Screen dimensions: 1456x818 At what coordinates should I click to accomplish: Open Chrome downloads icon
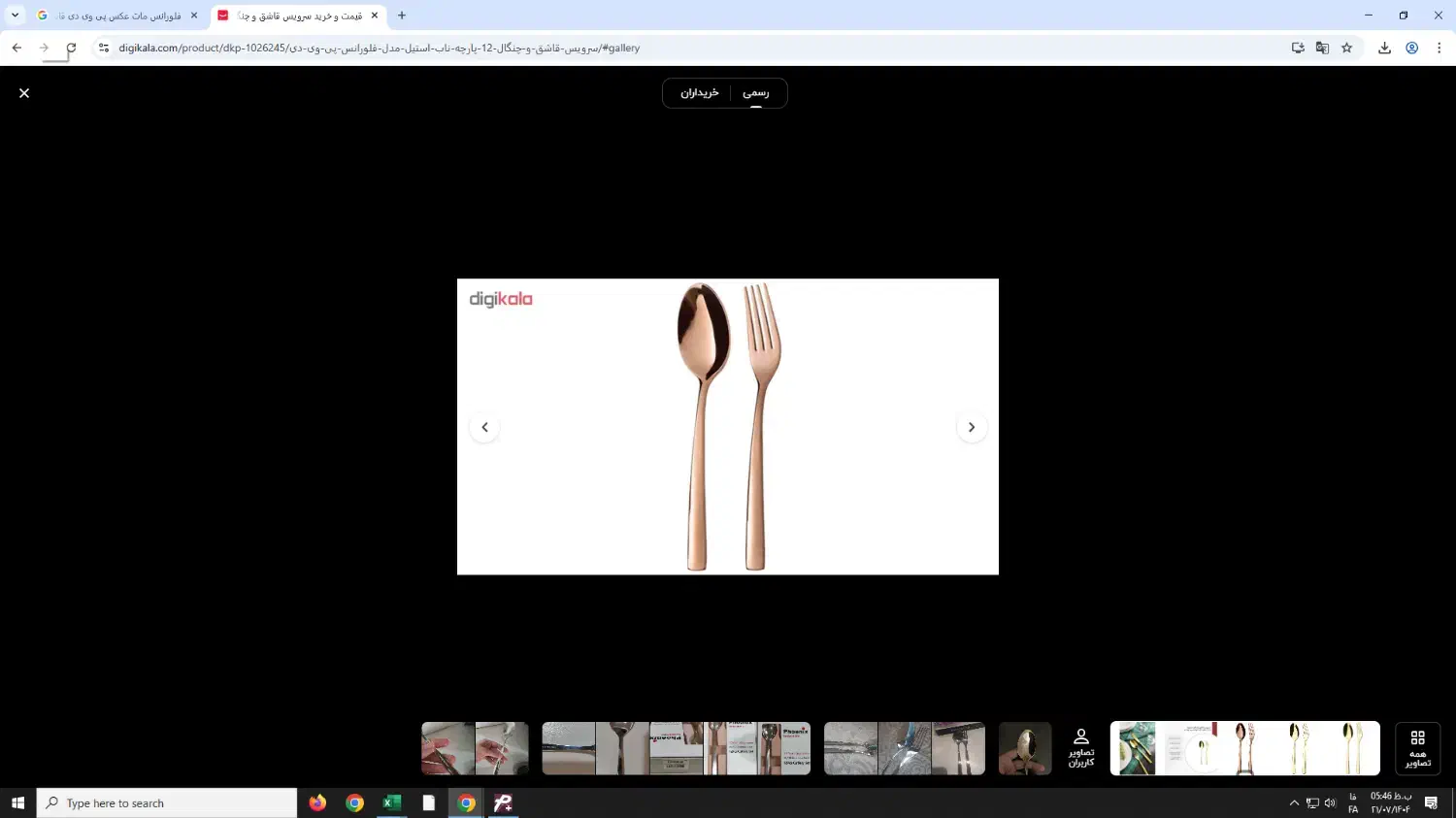1384,48
